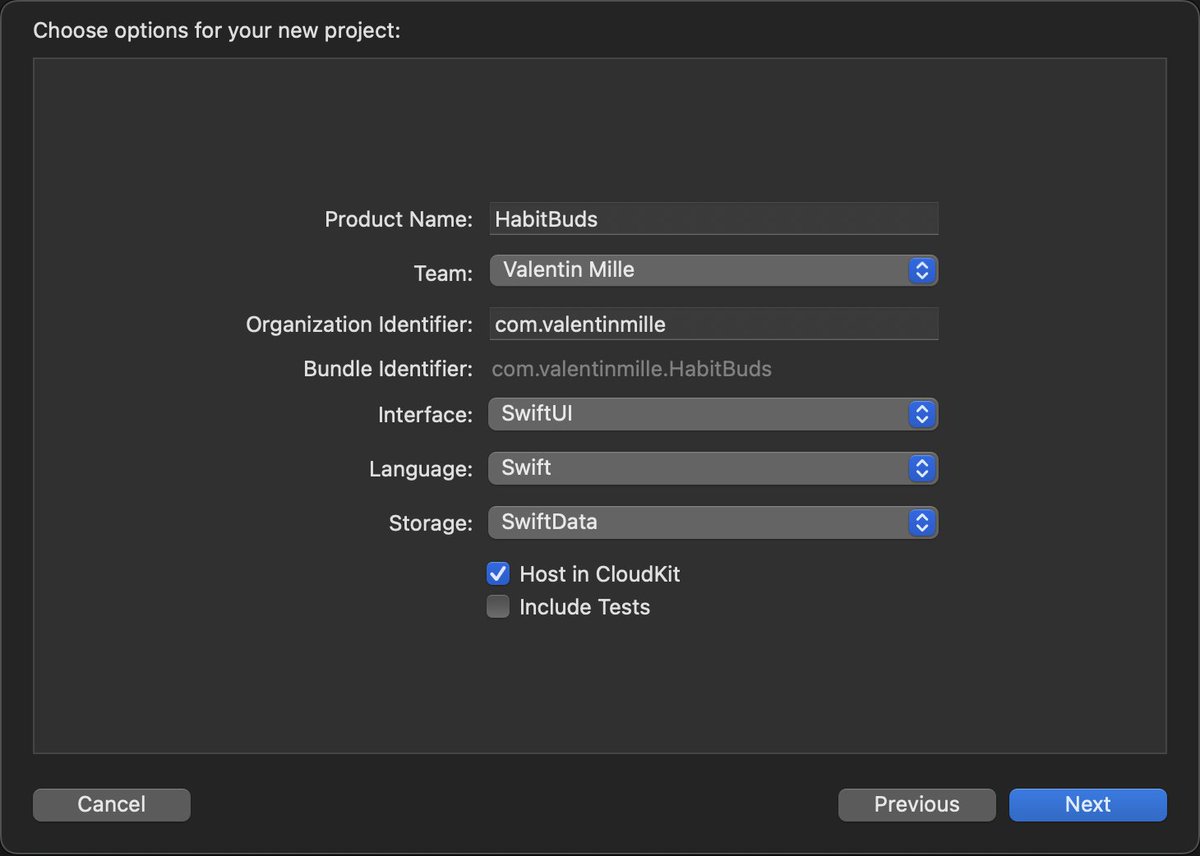
Task: Open the Language menu showing Swift
Action: [713, 468]
